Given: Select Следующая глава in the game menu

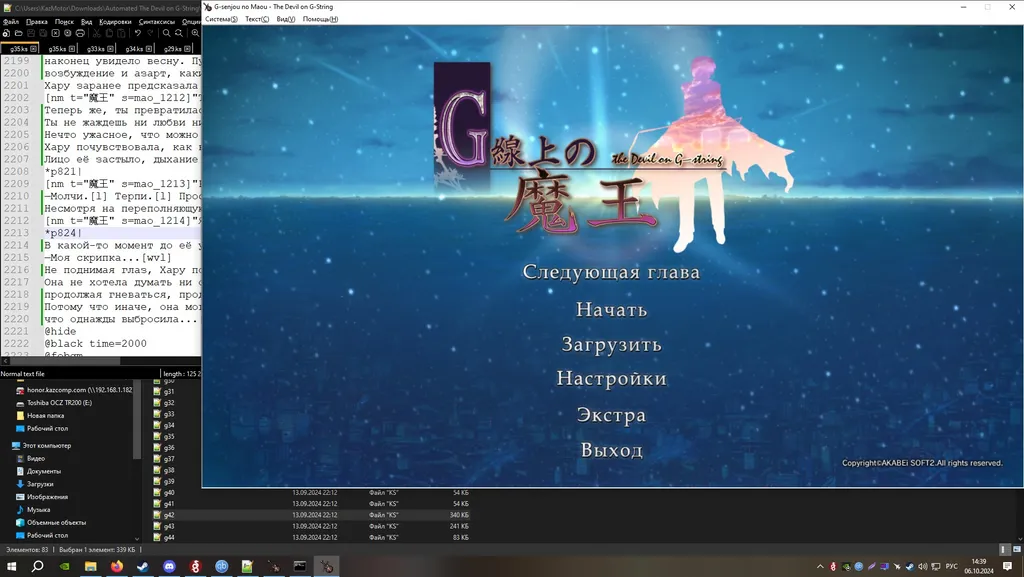Looking at the screenshot, I should pos(611,272).
